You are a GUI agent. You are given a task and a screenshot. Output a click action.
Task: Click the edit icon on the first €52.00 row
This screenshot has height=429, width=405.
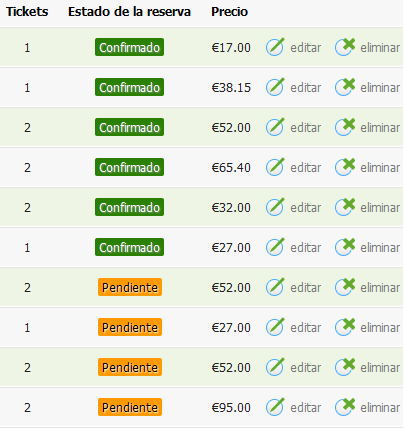click(x=275, y=127)
